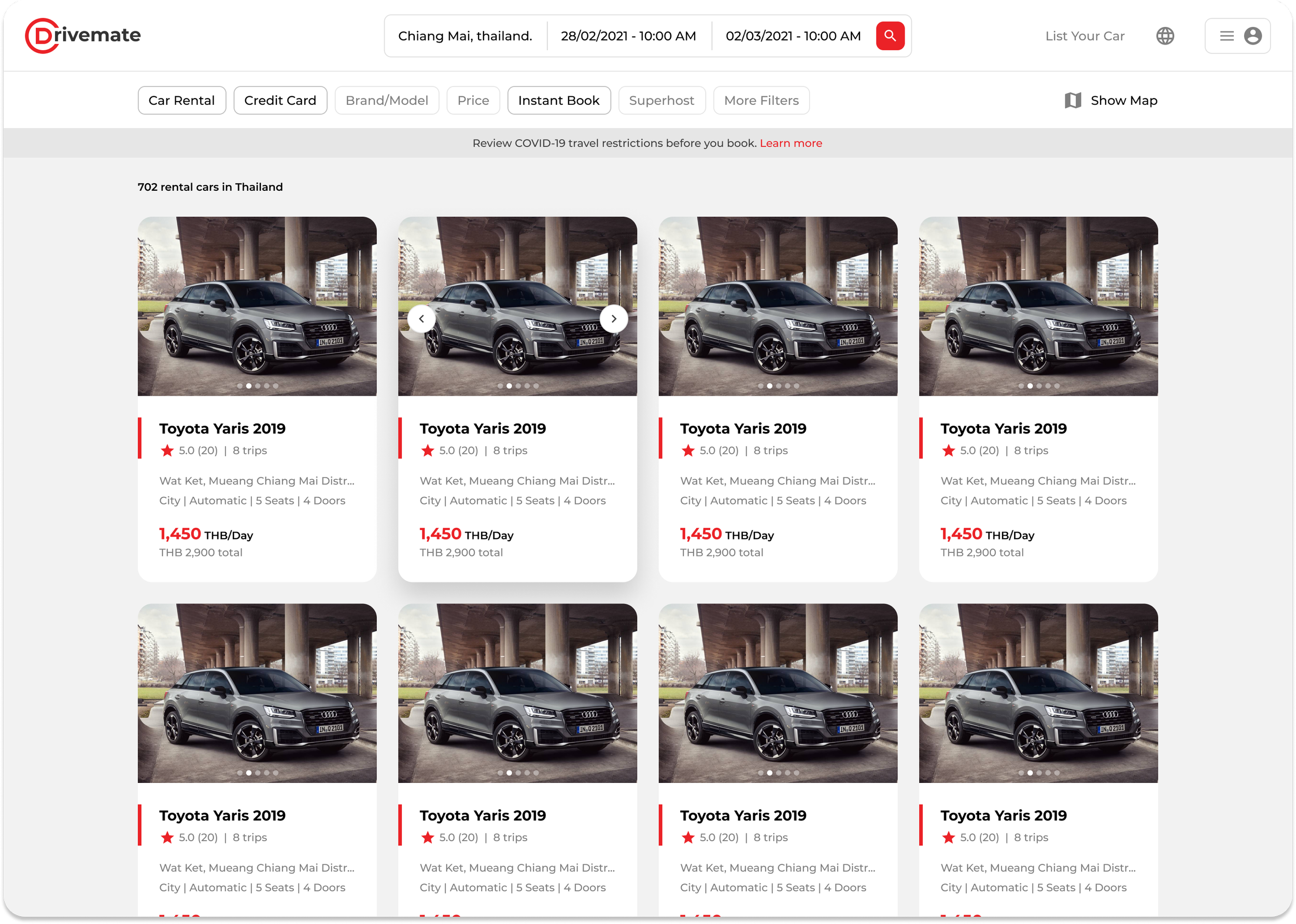Click the Show Map icon
The width and height of the screenshot is (1296, 924).
[x=1073, y=100]
